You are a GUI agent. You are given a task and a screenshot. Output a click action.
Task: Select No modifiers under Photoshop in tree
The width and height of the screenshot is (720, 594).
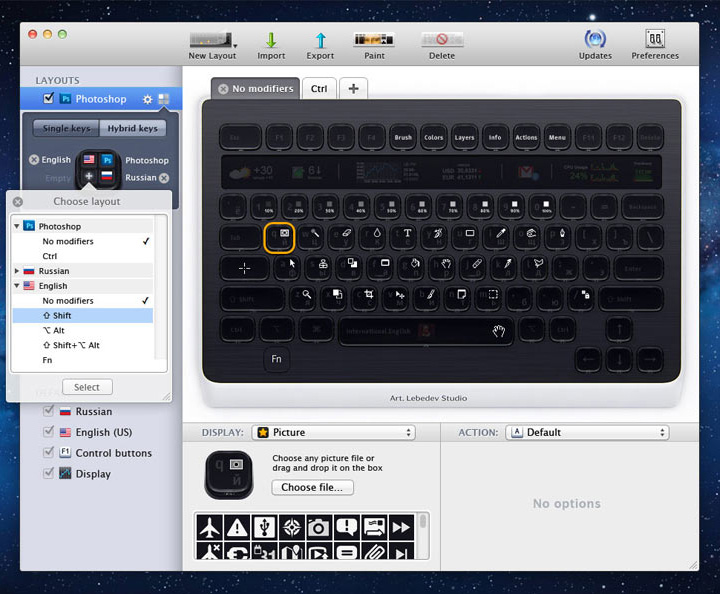tap(83, 241)
